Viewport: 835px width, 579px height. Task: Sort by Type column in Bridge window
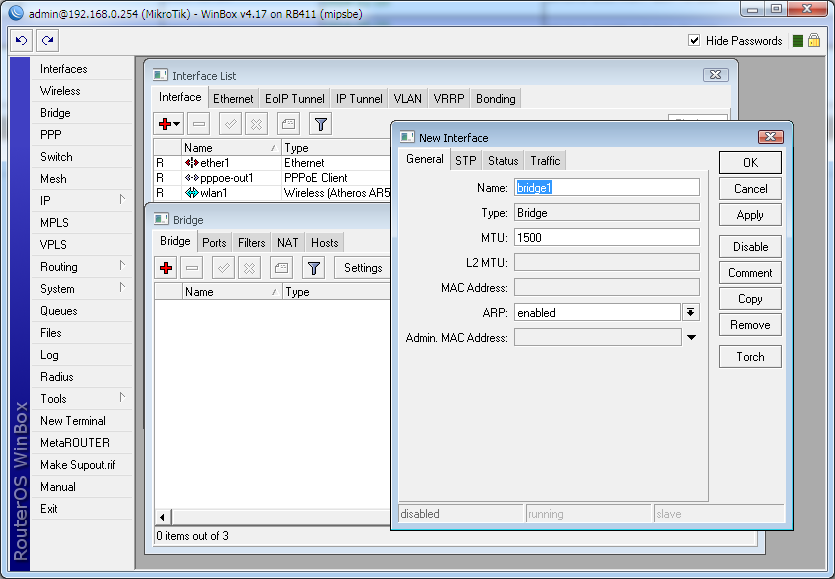click(x=336, y=292)
